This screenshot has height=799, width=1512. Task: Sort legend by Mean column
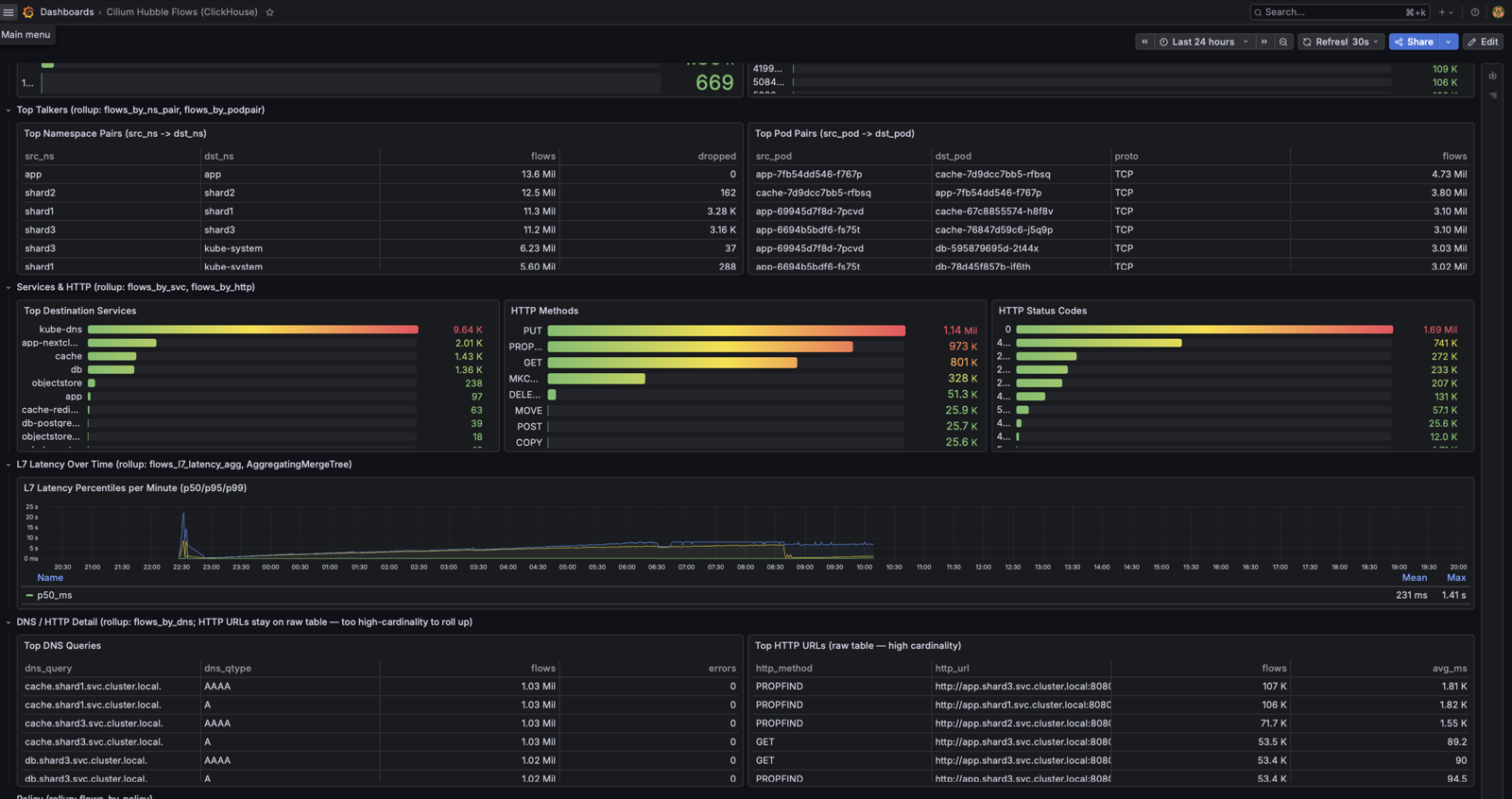[1414, 578]
